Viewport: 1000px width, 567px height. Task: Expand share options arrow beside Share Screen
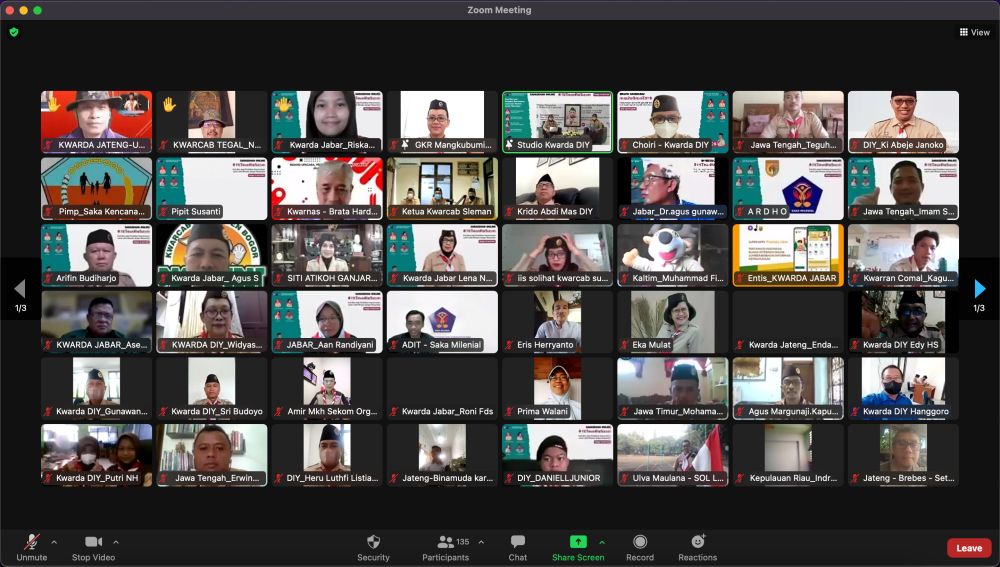point(602,542)
